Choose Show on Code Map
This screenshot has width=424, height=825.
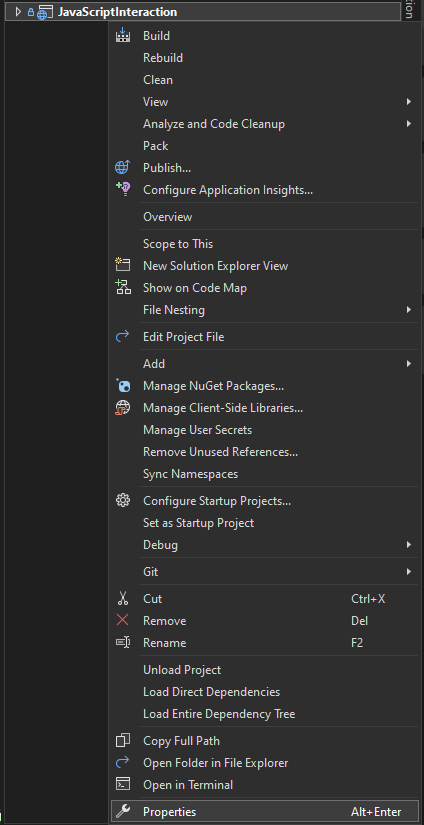265,288
